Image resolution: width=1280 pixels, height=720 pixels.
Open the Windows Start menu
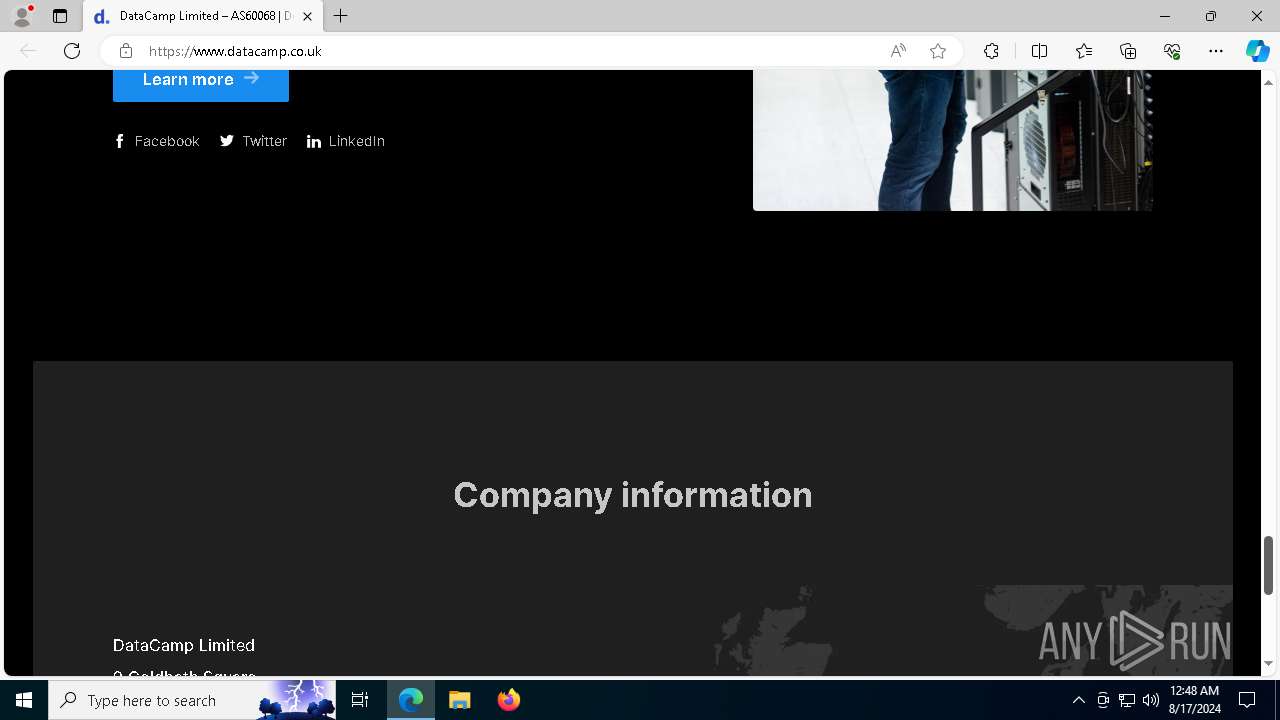(x=24, y=700)
